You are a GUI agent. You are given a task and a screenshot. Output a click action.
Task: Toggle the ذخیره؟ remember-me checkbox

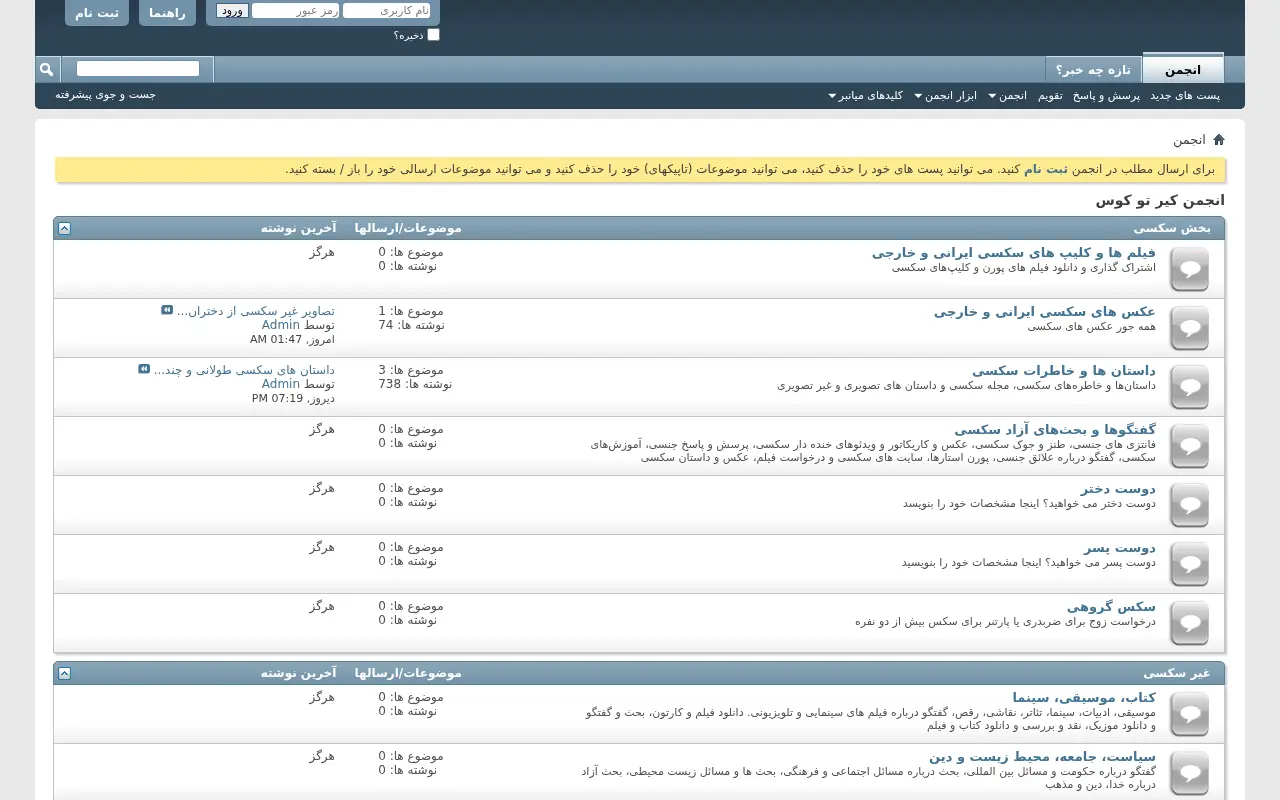(x=433, y=35)
